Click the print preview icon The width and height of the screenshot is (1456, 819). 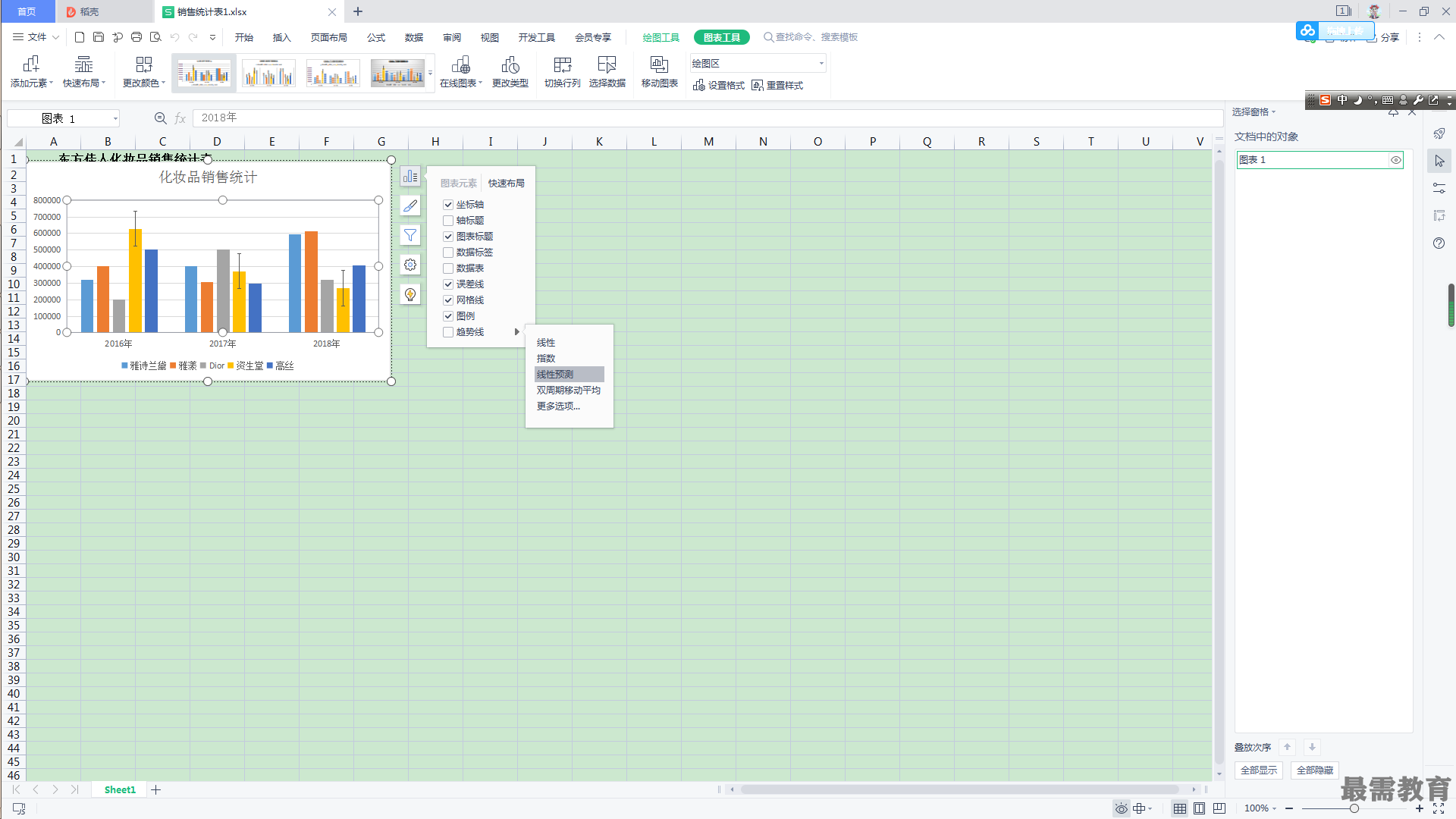[155, 37]
